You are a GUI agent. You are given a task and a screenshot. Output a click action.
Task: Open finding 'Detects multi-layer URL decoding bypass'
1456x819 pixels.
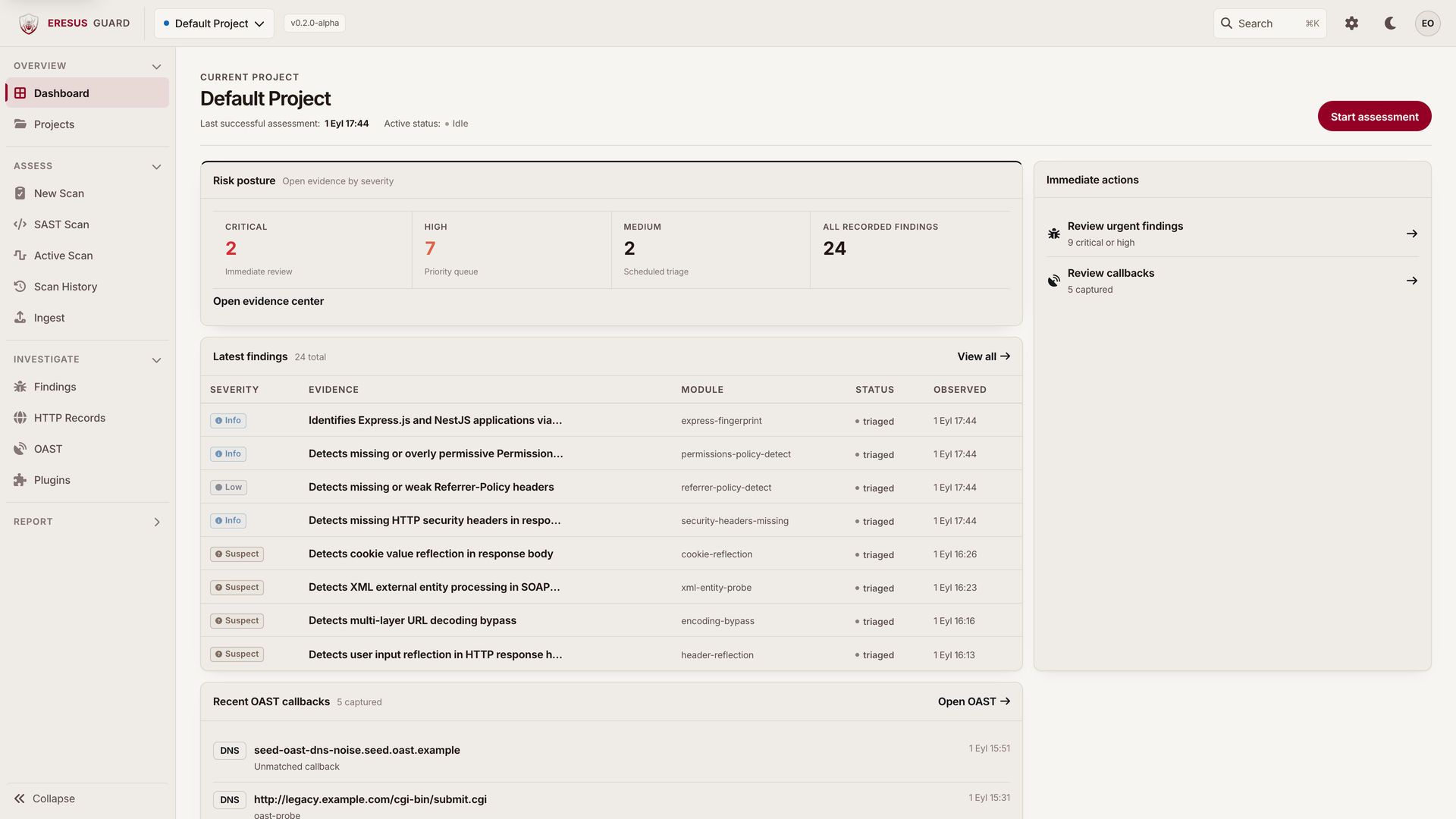(x=413, y=620)
